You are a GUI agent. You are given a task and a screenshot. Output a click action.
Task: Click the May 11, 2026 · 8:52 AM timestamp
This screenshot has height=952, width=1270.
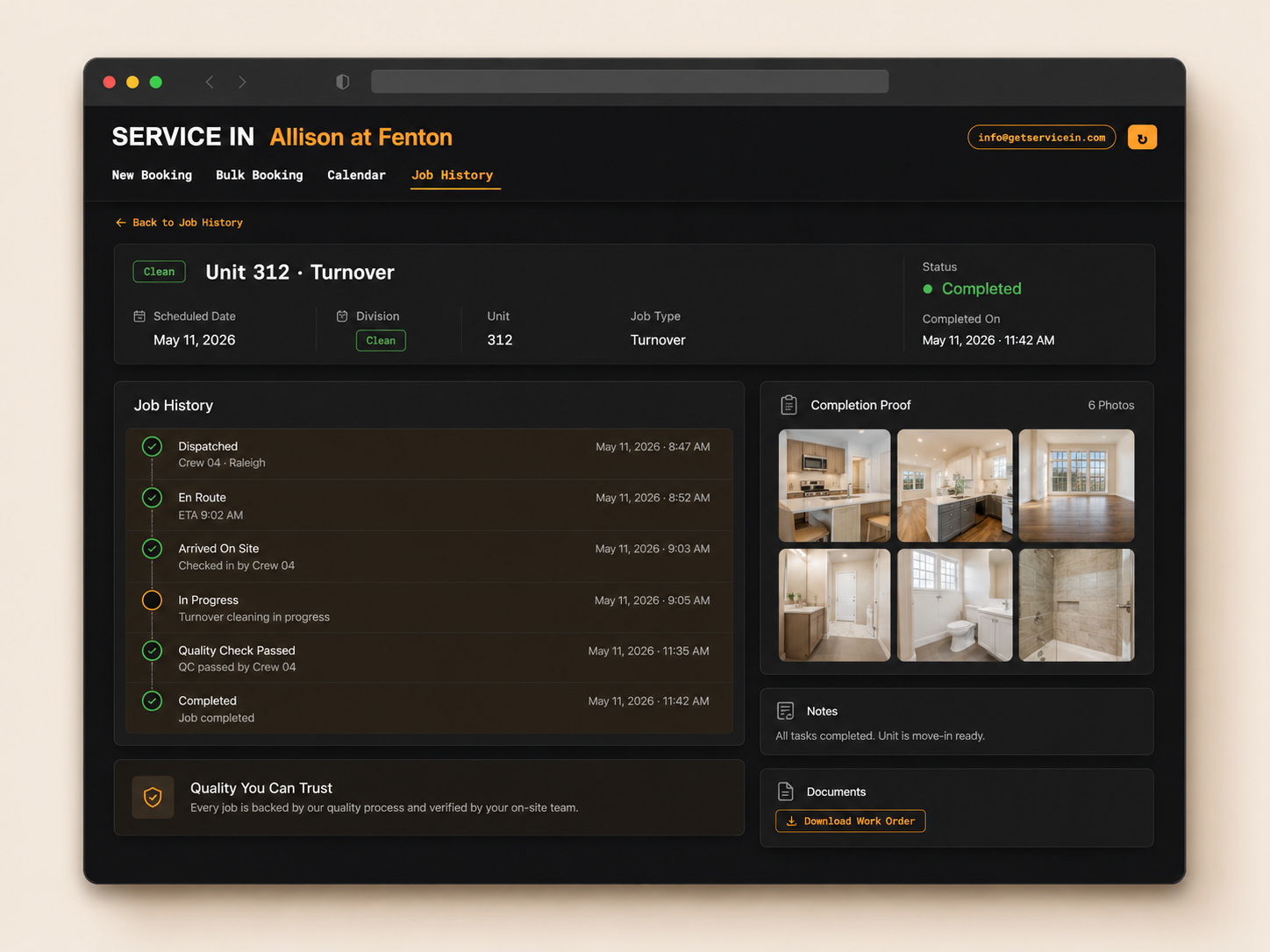[653, 498]
